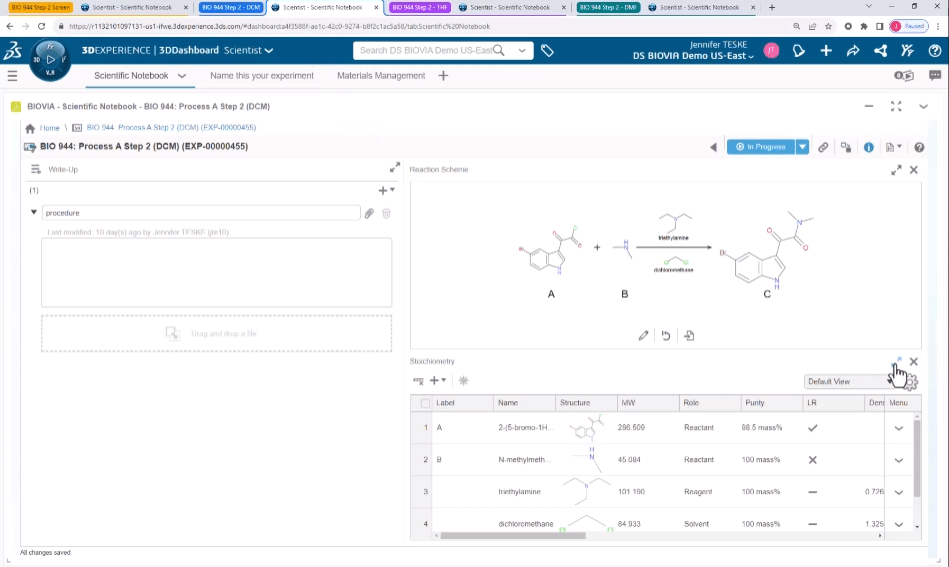This screenshot has height=567, width=949.
Task: Collapse the procedure section triangle
Action: [34, 212]
